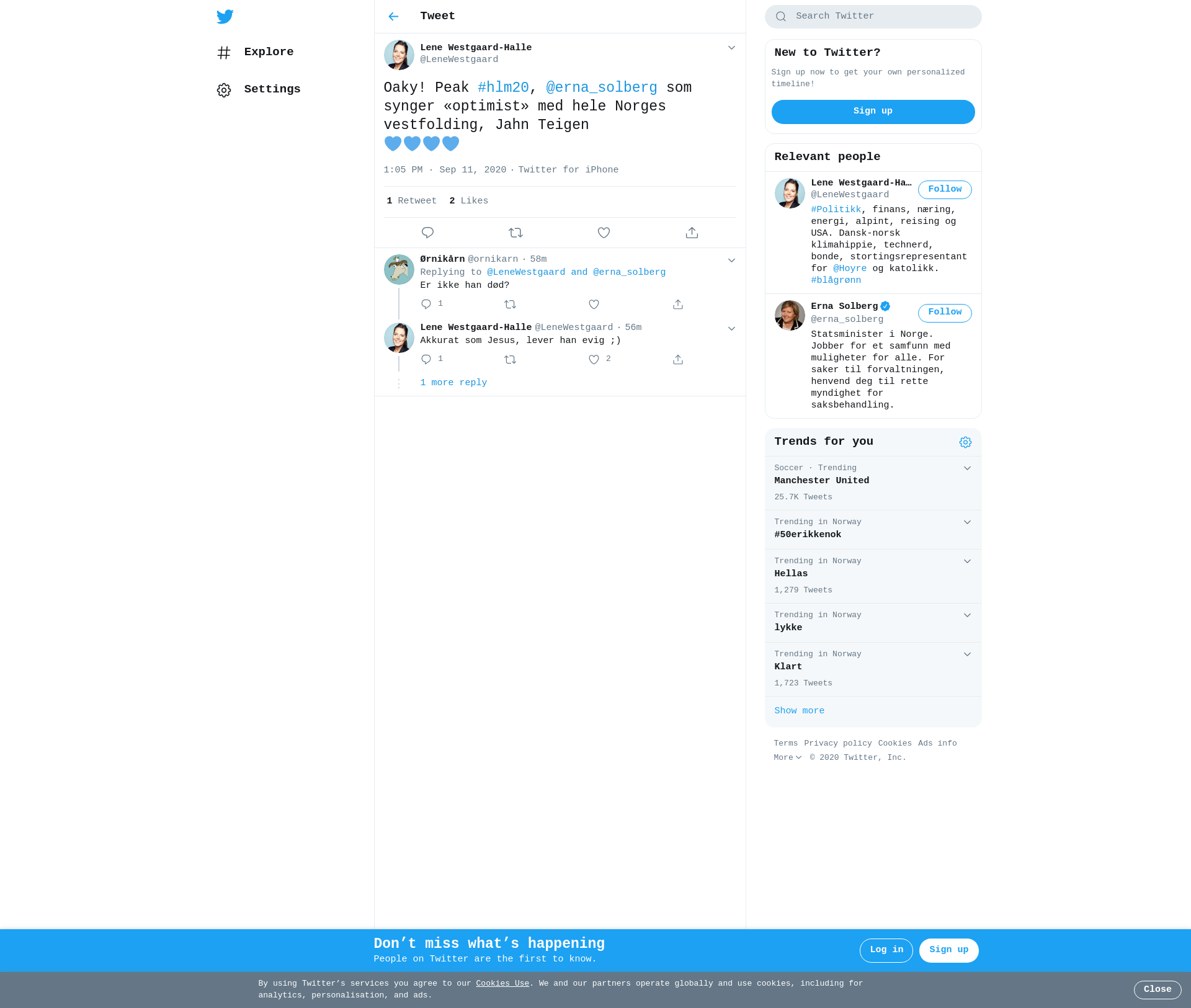This screenshot has width=1191, height=1008.
Task: Click the Search Twitter field
Action: 873,17
